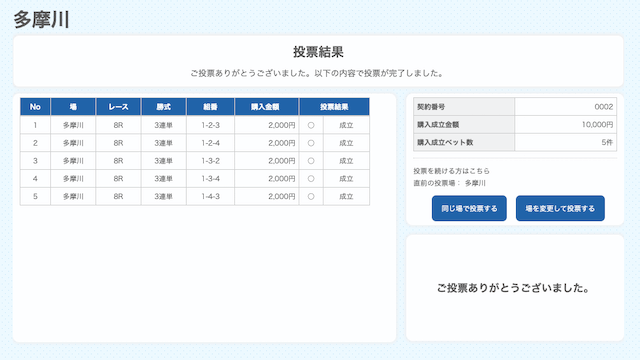Click 多摩川 venue cell in row 1-4-3

click(x=73, y=196)
